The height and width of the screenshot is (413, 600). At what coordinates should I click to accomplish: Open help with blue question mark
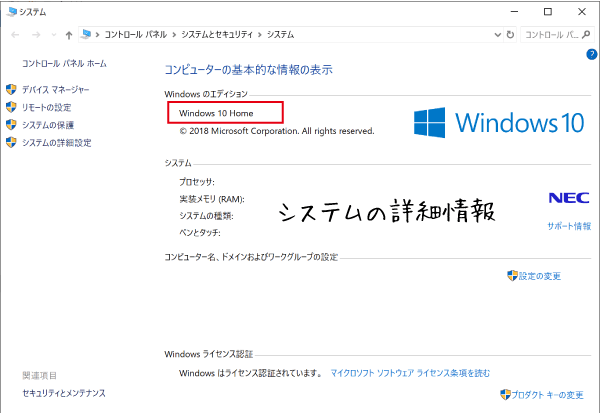pos(592,54)
